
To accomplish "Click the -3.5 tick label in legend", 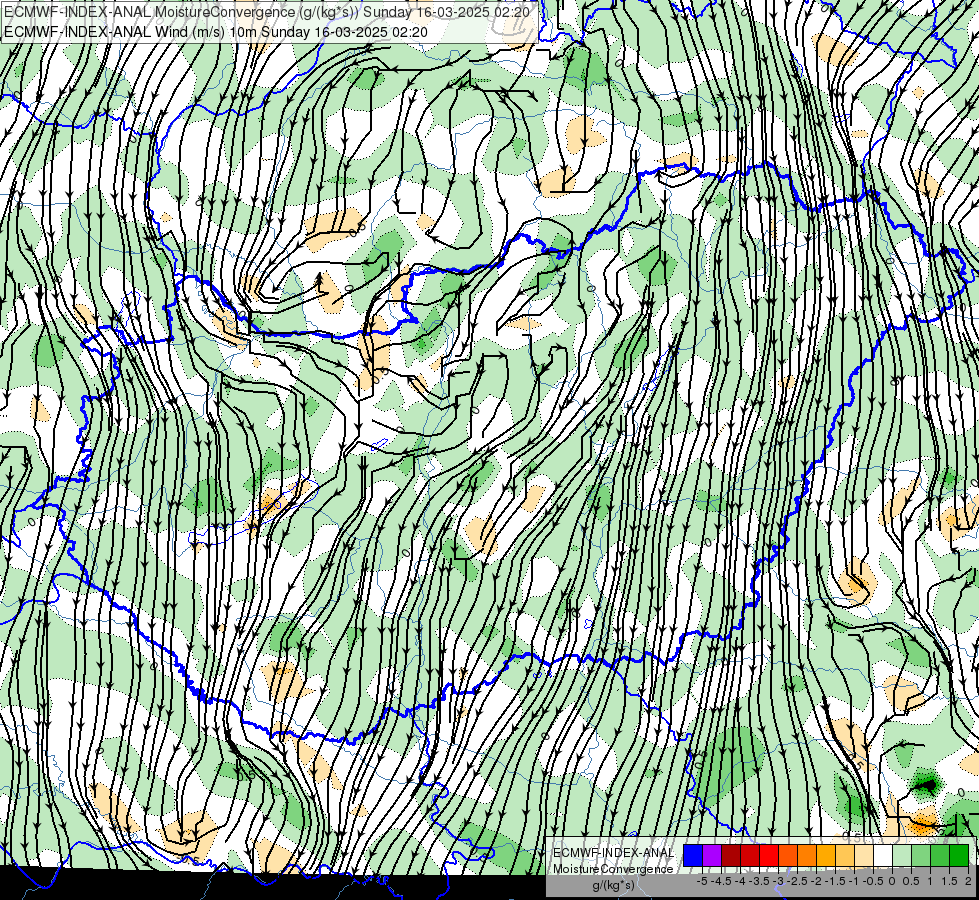I will pos(760,881).
